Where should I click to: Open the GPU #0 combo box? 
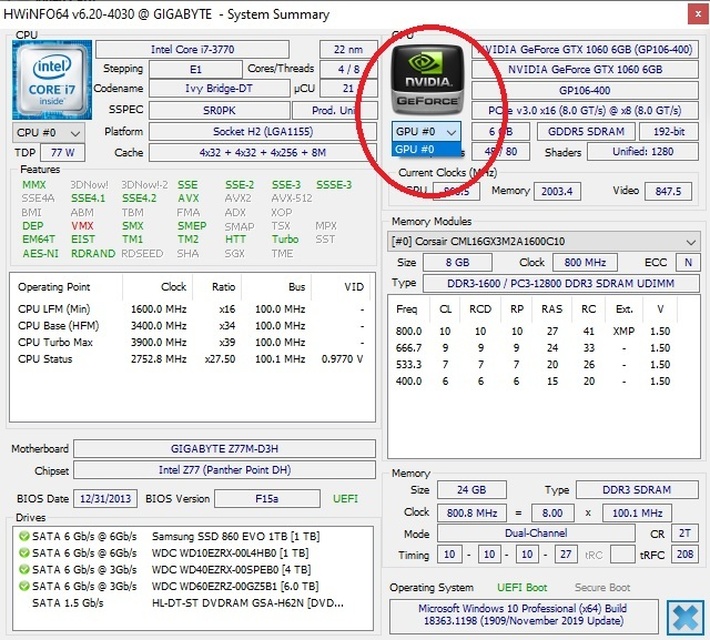426,131
